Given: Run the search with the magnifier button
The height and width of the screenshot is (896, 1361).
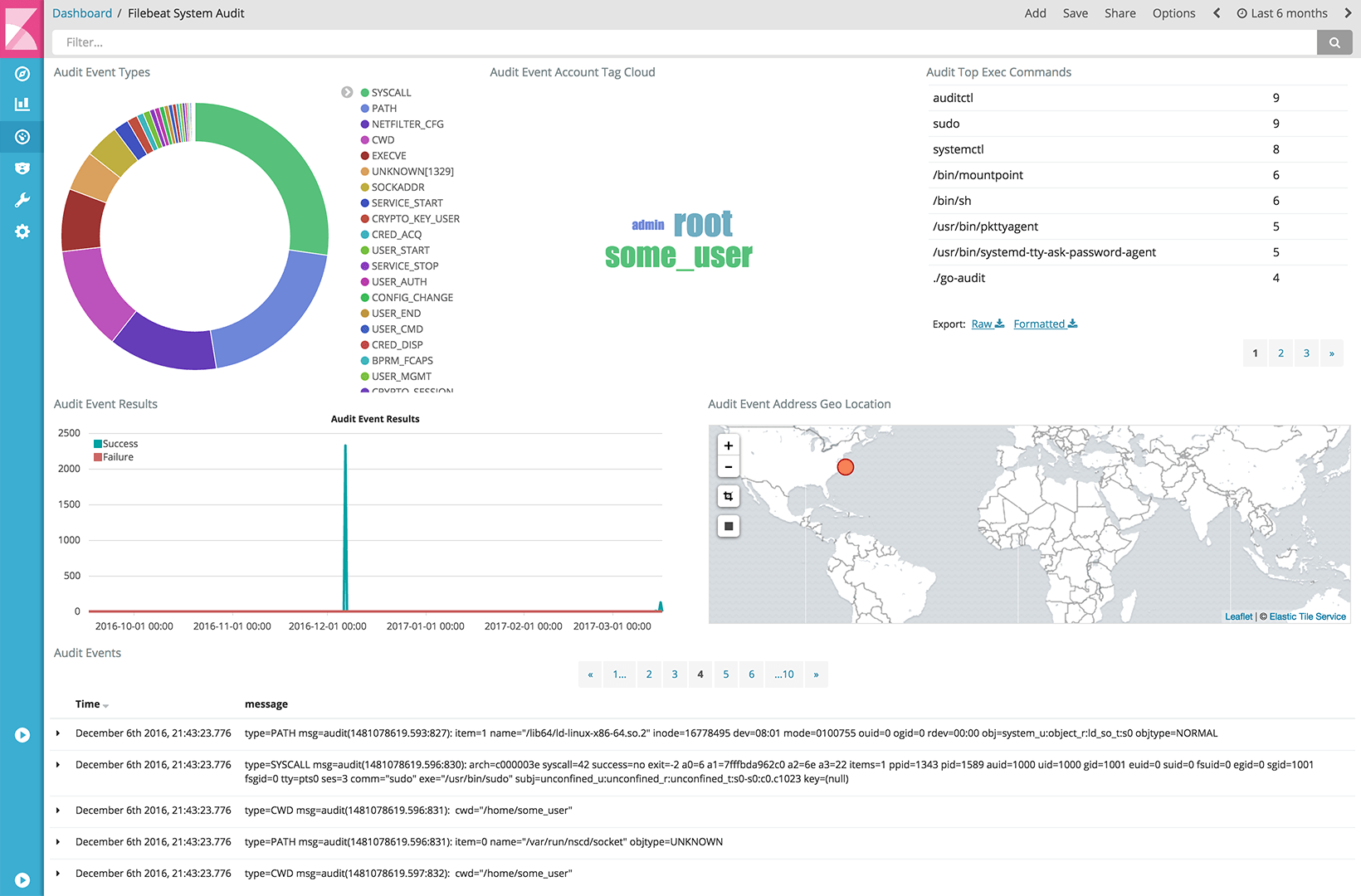Looking at the screenshot, I should tap(1334, 41).
